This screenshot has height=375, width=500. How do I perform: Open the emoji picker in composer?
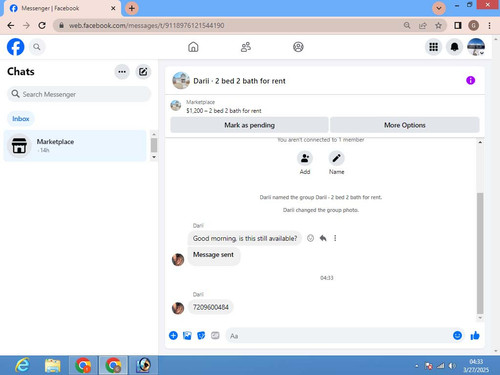(457, 335)
